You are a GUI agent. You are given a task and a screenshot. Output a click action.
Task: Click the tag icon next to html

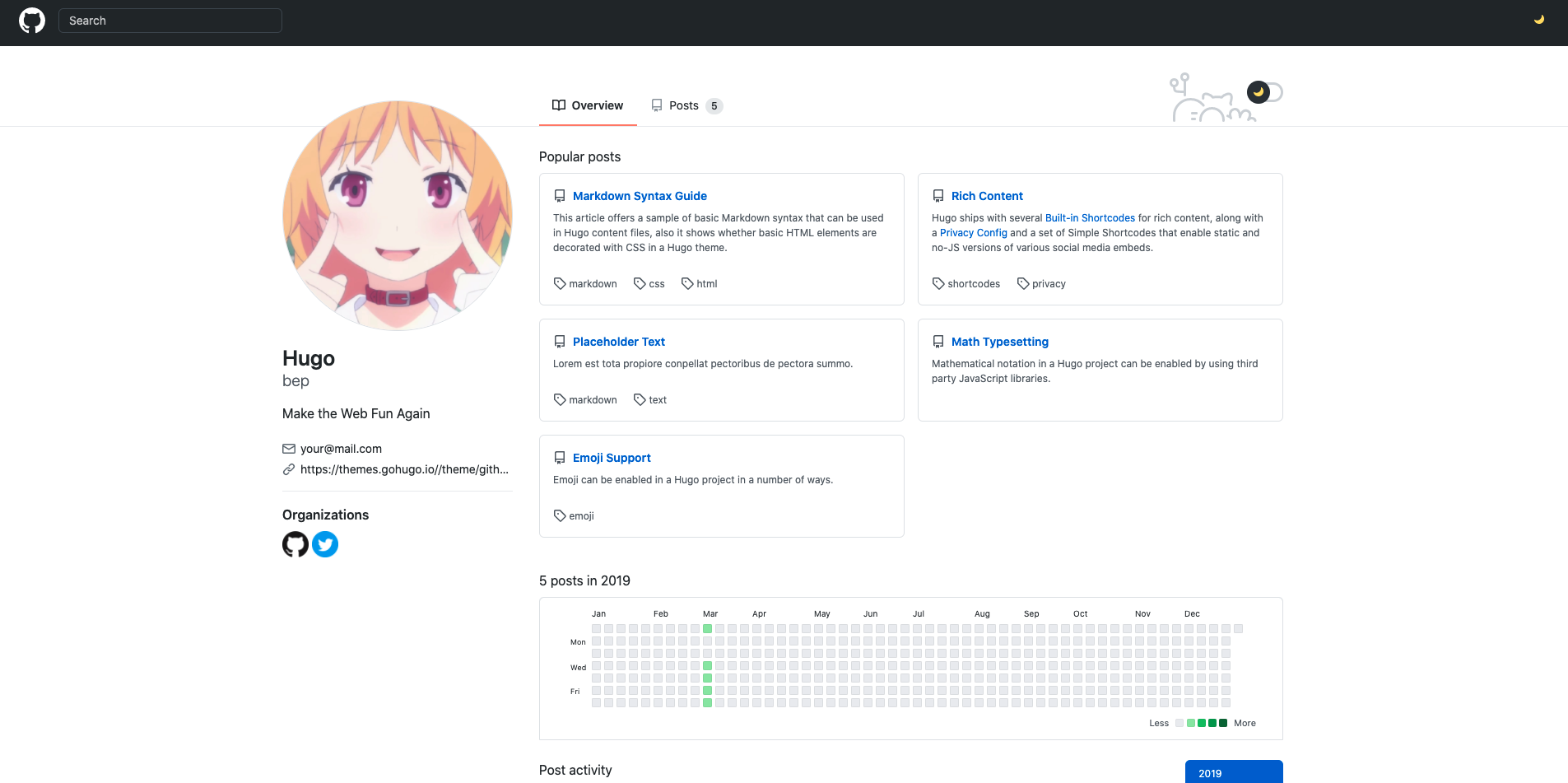point(687,283)
